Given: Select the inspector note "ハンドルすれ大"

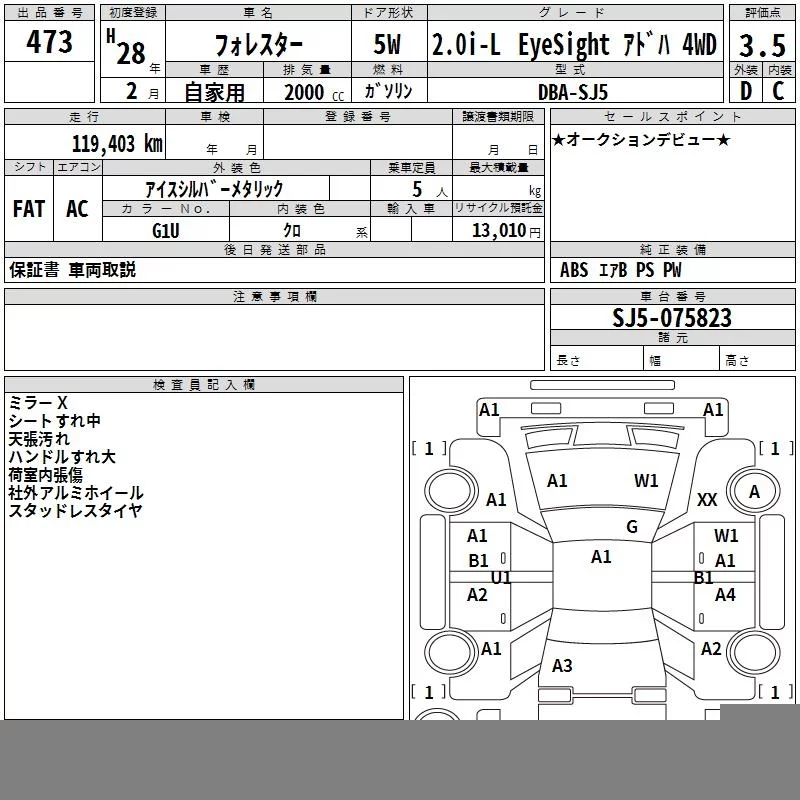Looking at the screenshot, I should [62, 456].
